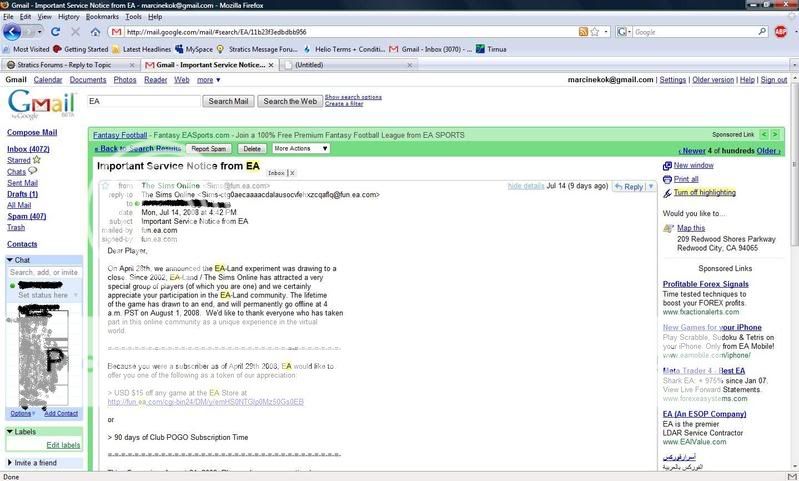This screenshot has height=481, width=799.
Task: Reload the page with the refresh icon
Action: pyautogui.click(x=56, y=32)
